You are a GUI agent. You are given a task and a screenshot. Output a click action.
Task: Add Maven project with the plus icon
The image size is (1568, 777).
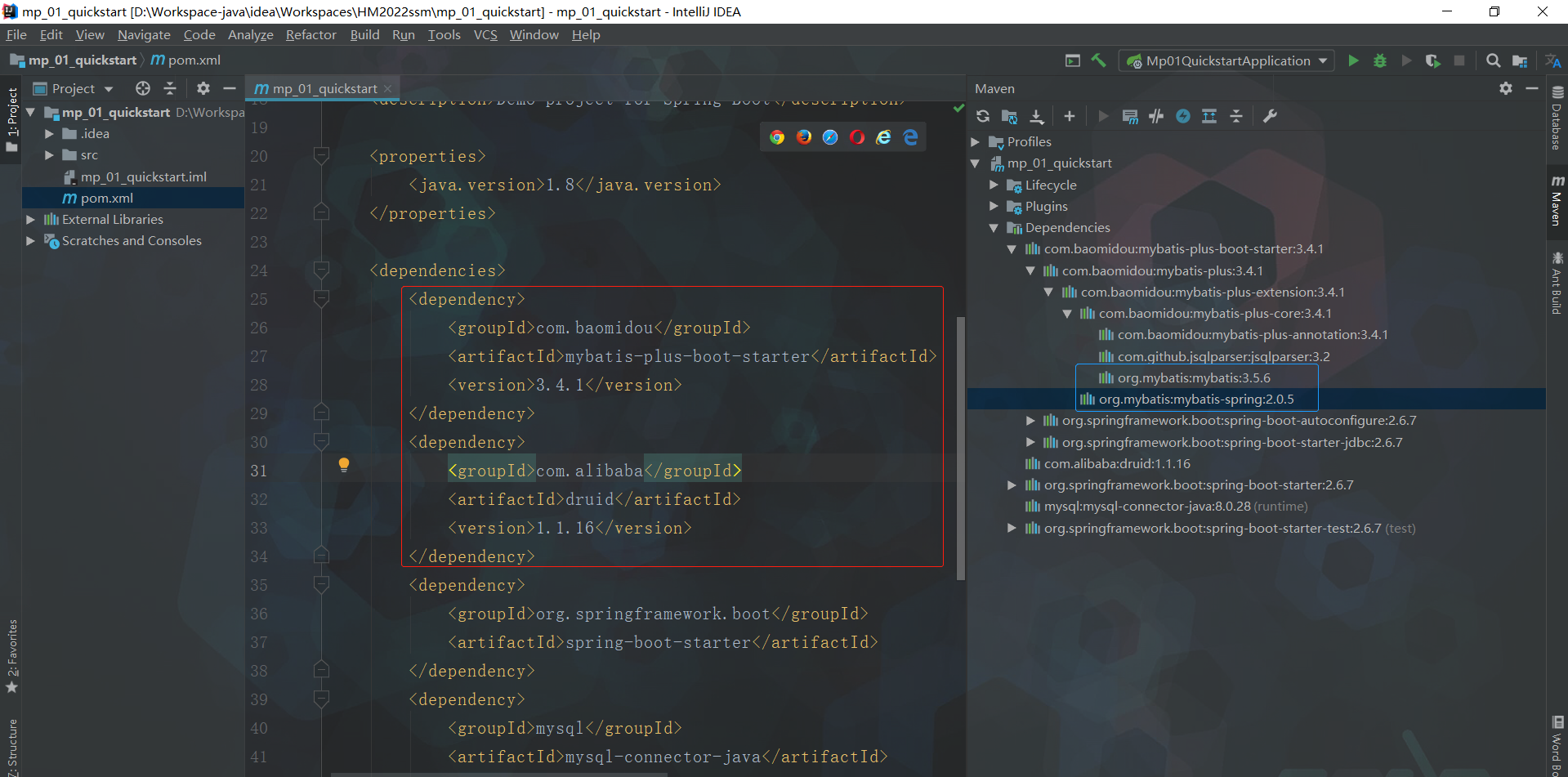(x=1069, y=116)
